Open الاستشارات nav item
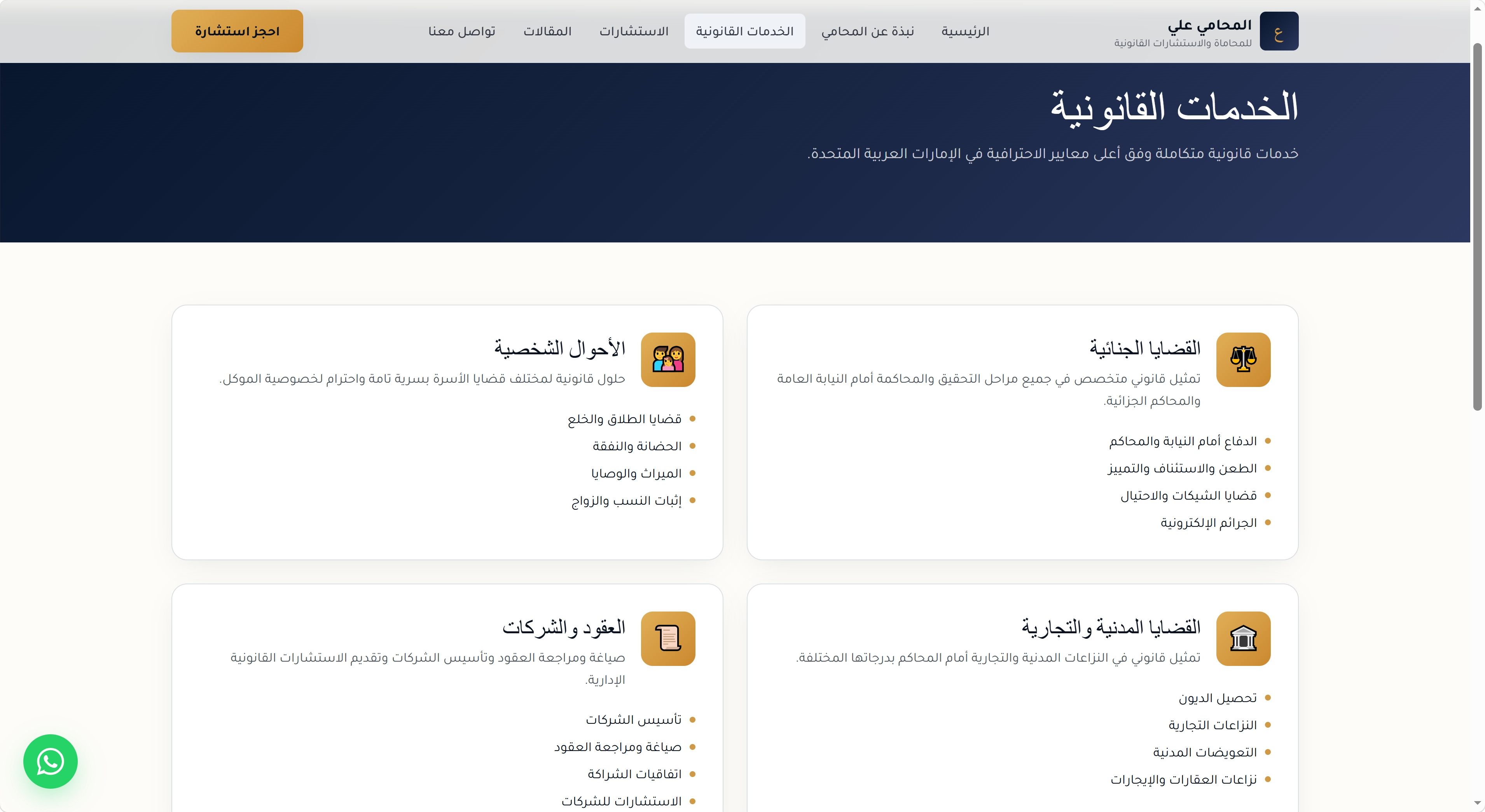 (634, 31)
